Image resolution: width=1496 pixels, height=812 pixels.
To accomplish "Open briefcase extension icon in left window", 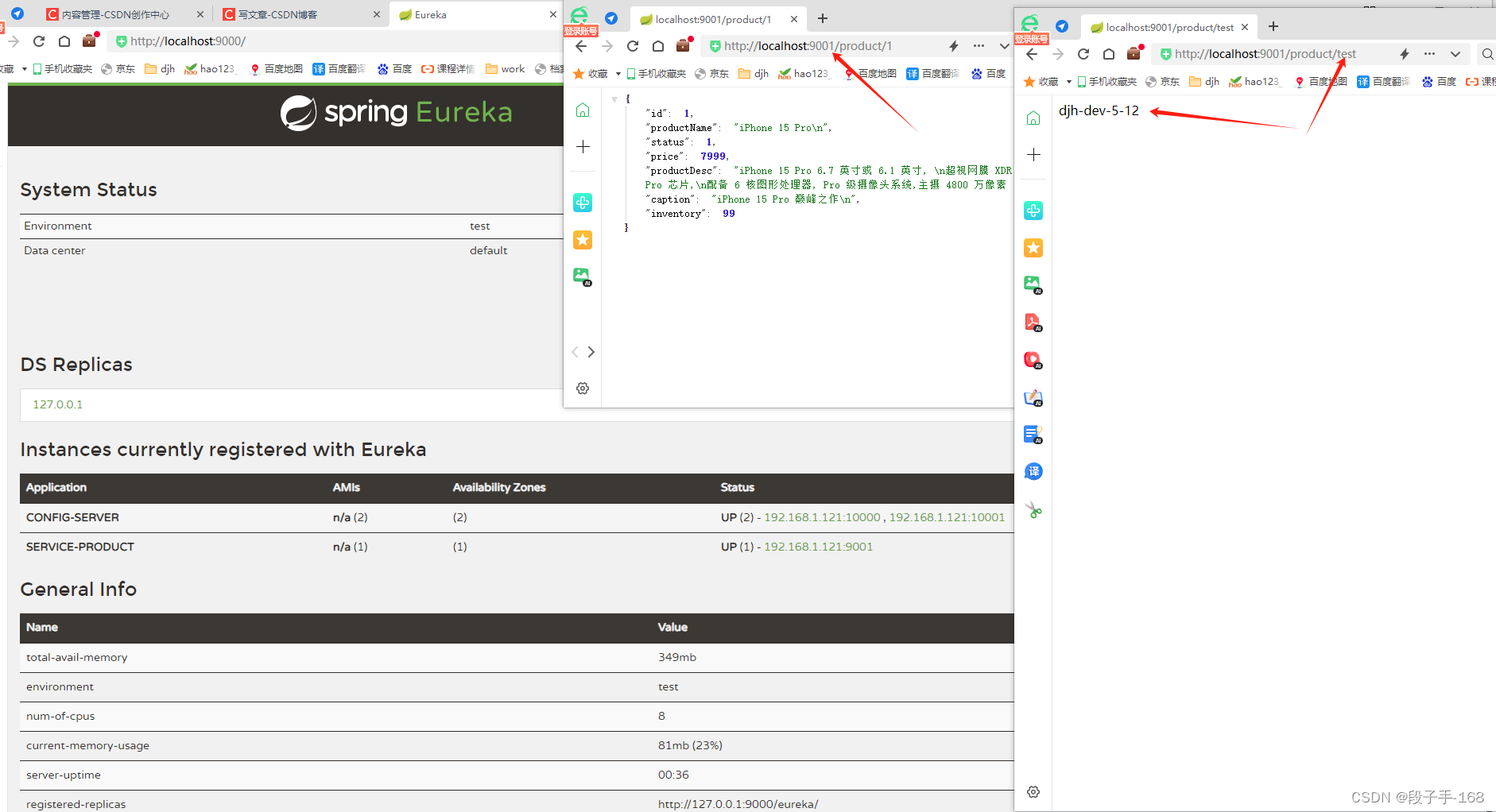I will point(90,41).
